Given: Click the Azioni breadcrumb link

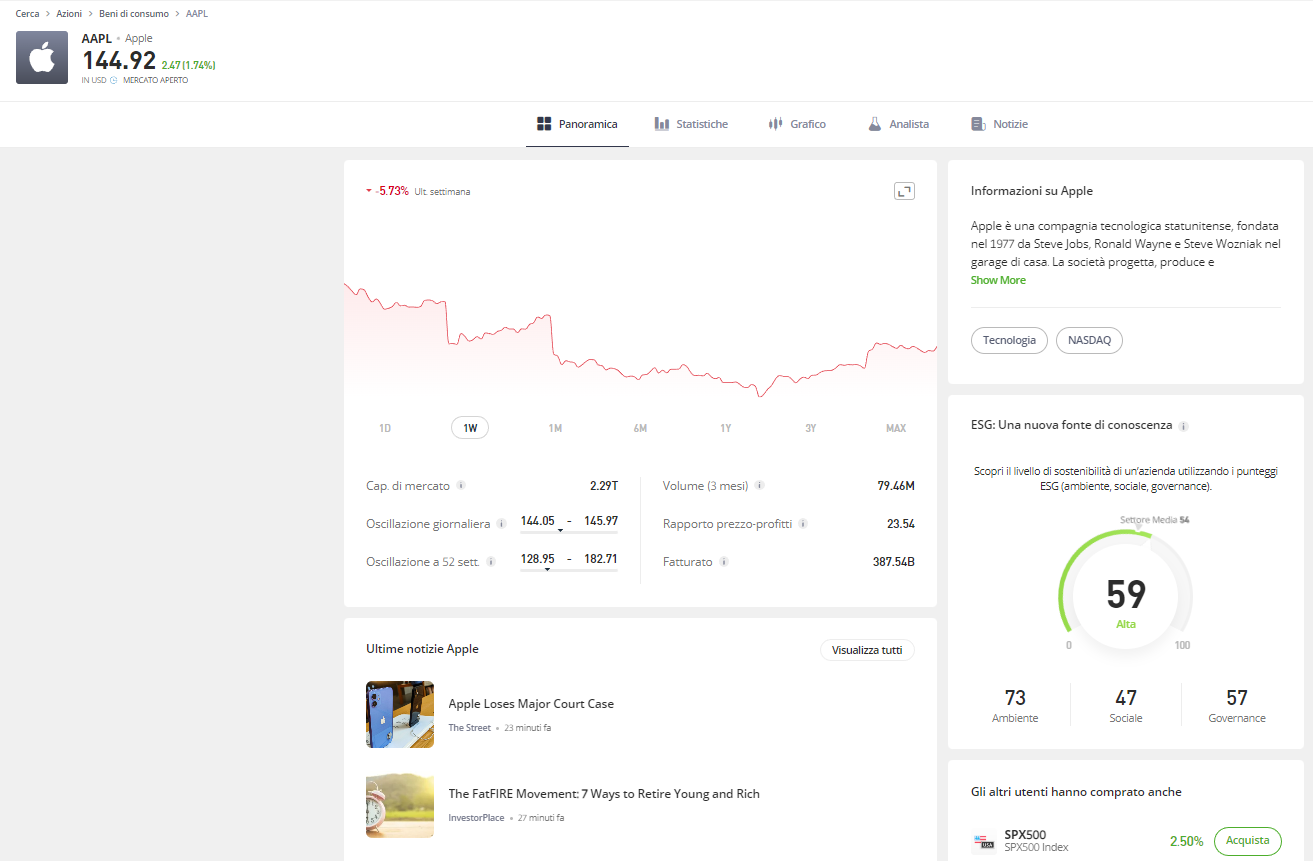Looking at the screenshot, I should [69, 14].
